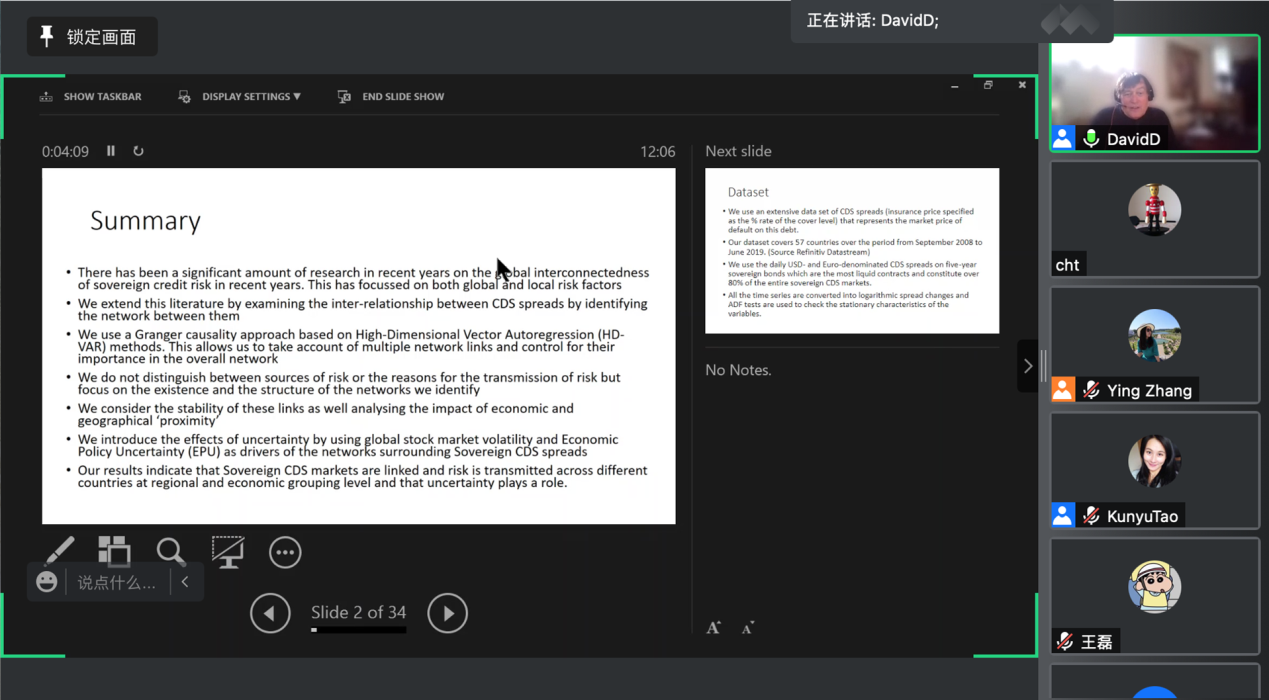Click the next slide Dataset thumbnail
The height and width of the screenshot is (700, 1269).
click(851, 251)
